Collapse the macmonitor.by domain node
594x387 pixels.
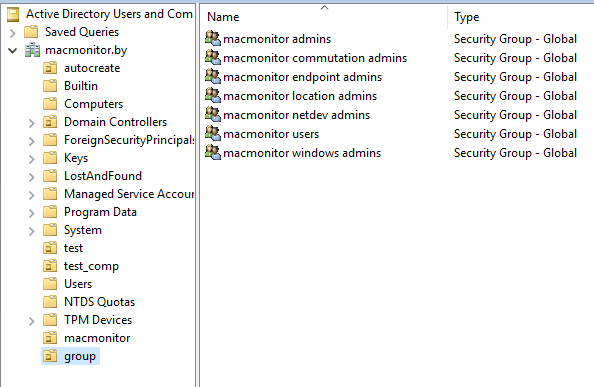(x=13, y=50)
